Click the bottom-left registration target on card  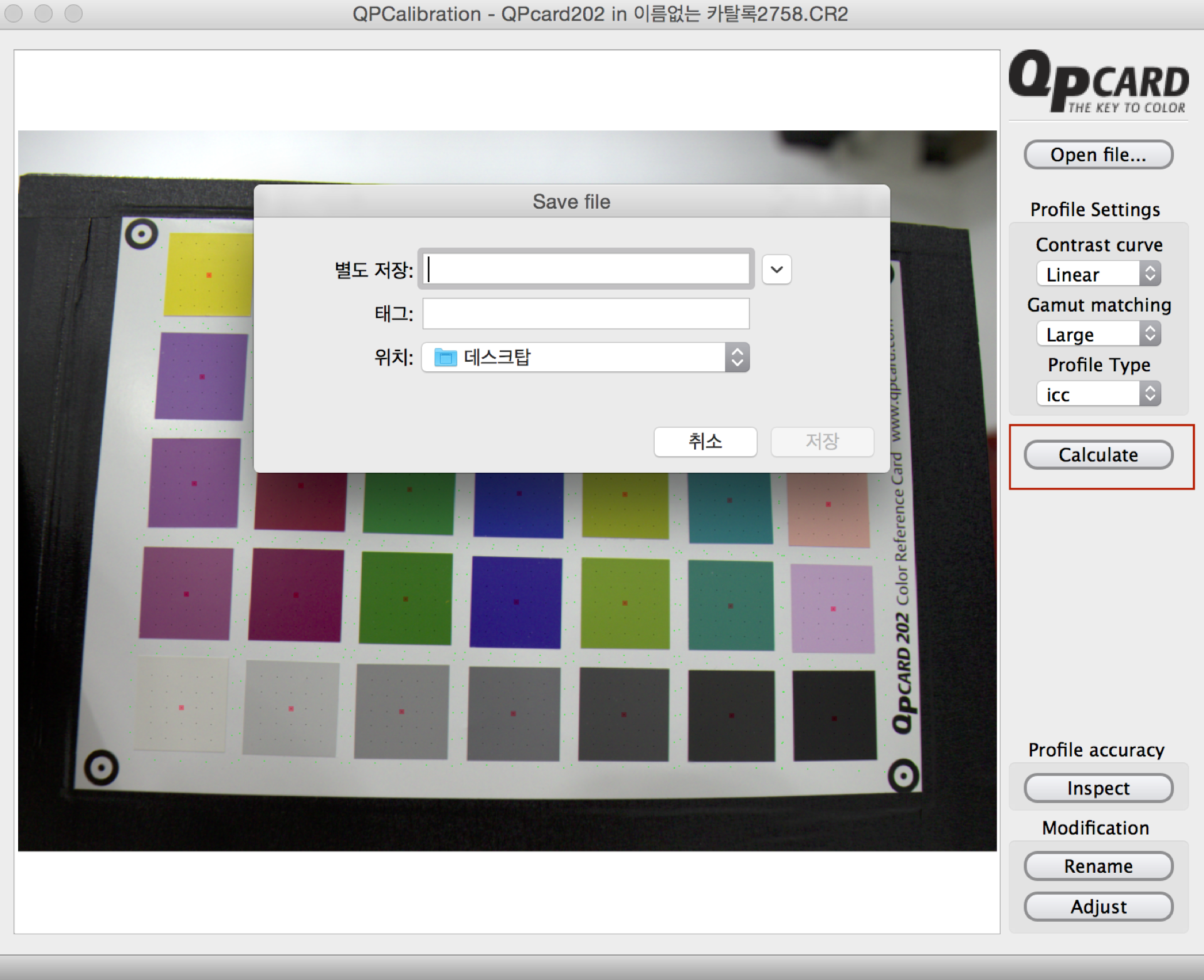click(x=101, y=767)
